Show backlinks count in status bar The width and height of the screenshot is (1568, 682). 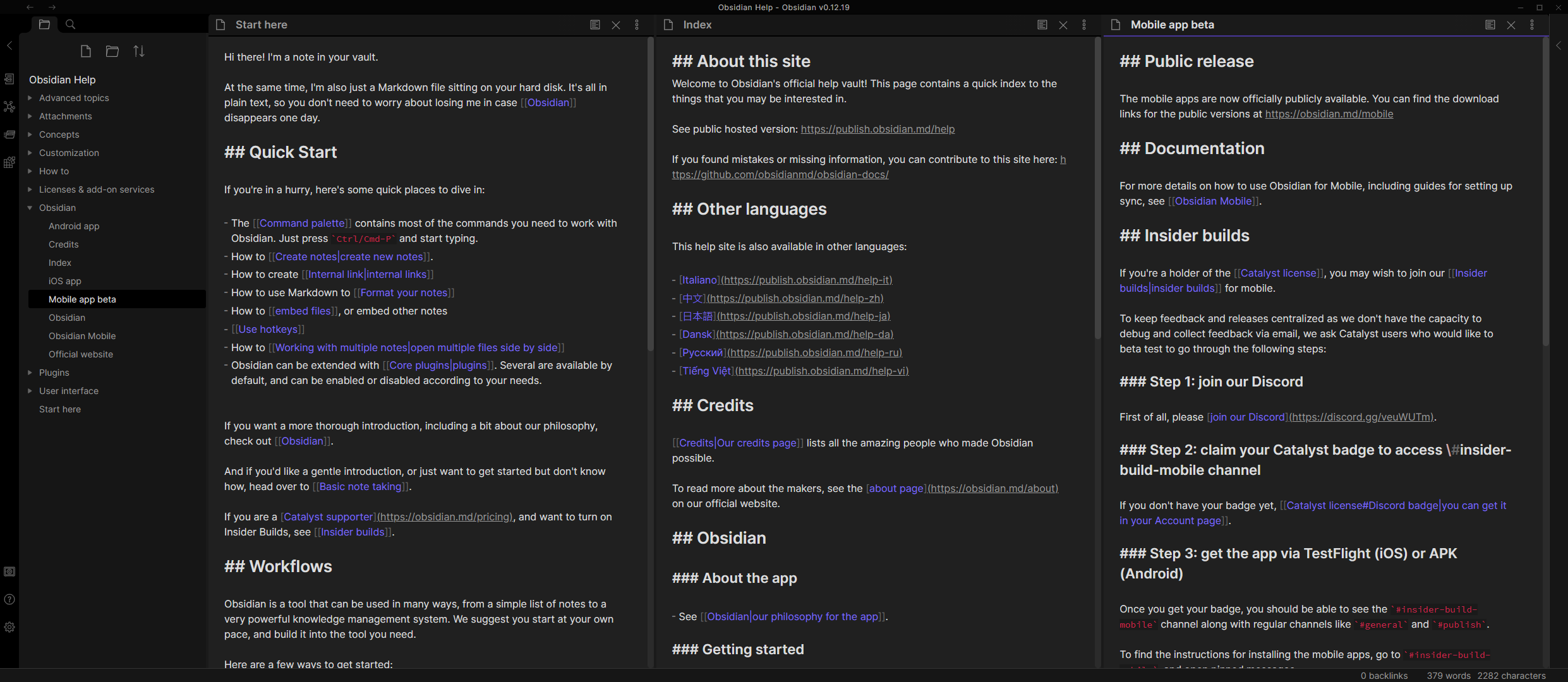click(x=1384, y=676)
